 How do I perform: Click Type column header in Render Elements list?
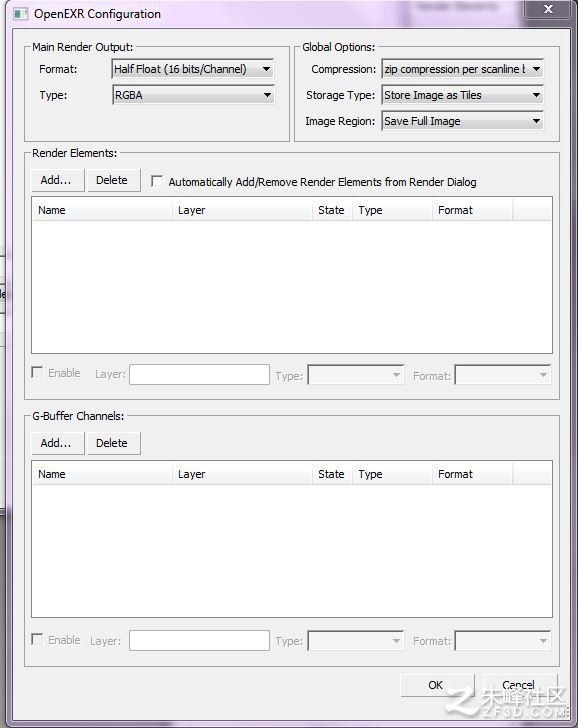[x=392, y=210]
